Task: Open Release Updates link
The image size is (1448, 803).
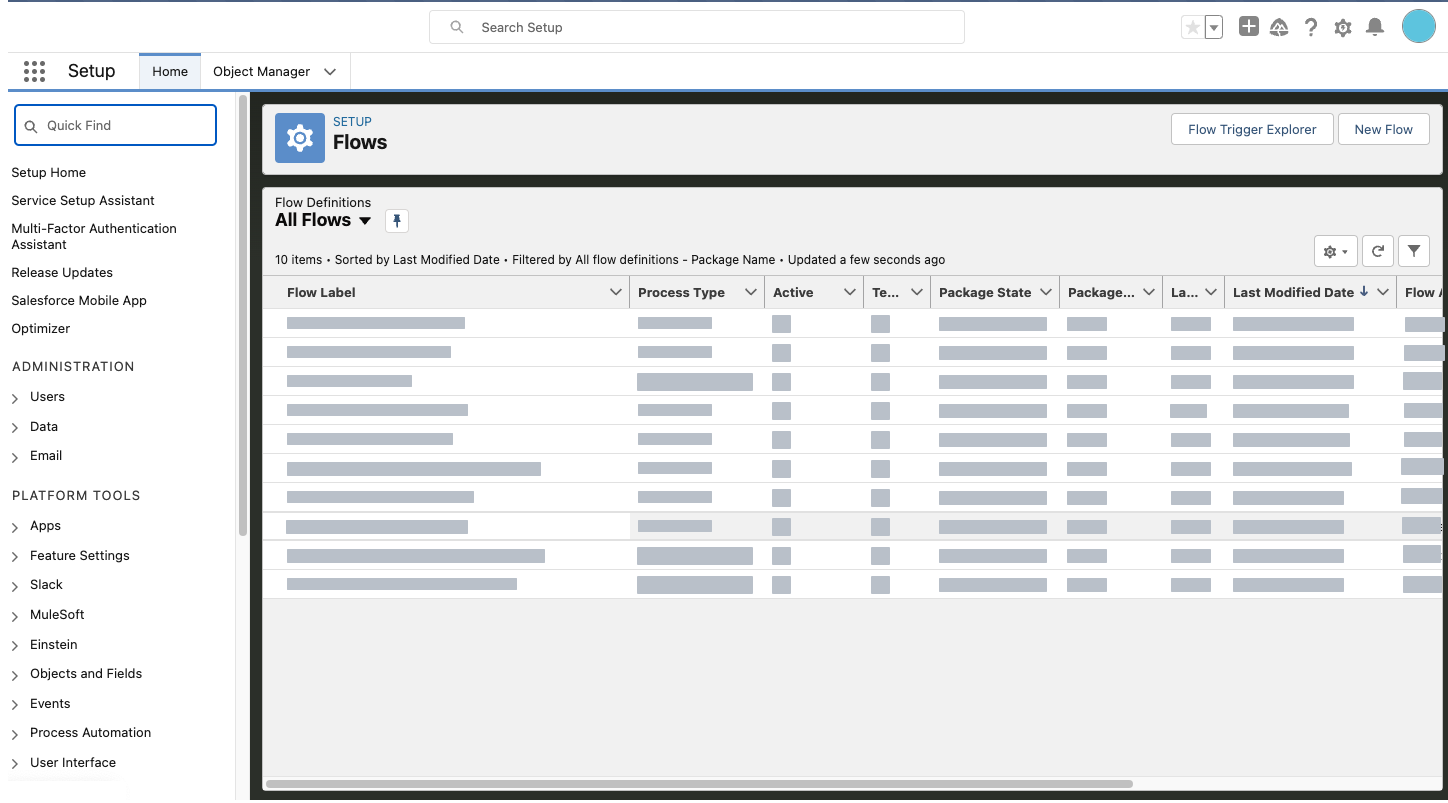Action: [x=62, y=273]
